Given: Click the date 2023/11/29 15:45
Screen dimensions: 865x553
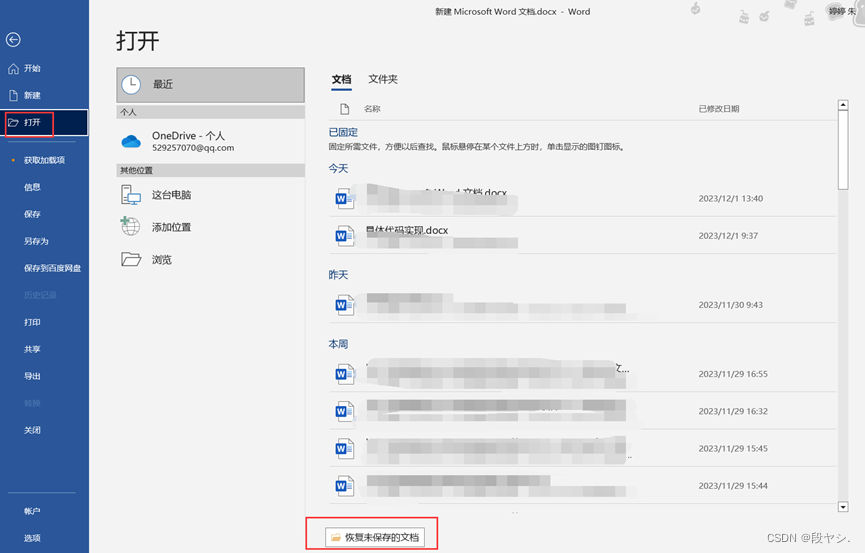Looking at the screenshot, I should (x=733, y=449).
